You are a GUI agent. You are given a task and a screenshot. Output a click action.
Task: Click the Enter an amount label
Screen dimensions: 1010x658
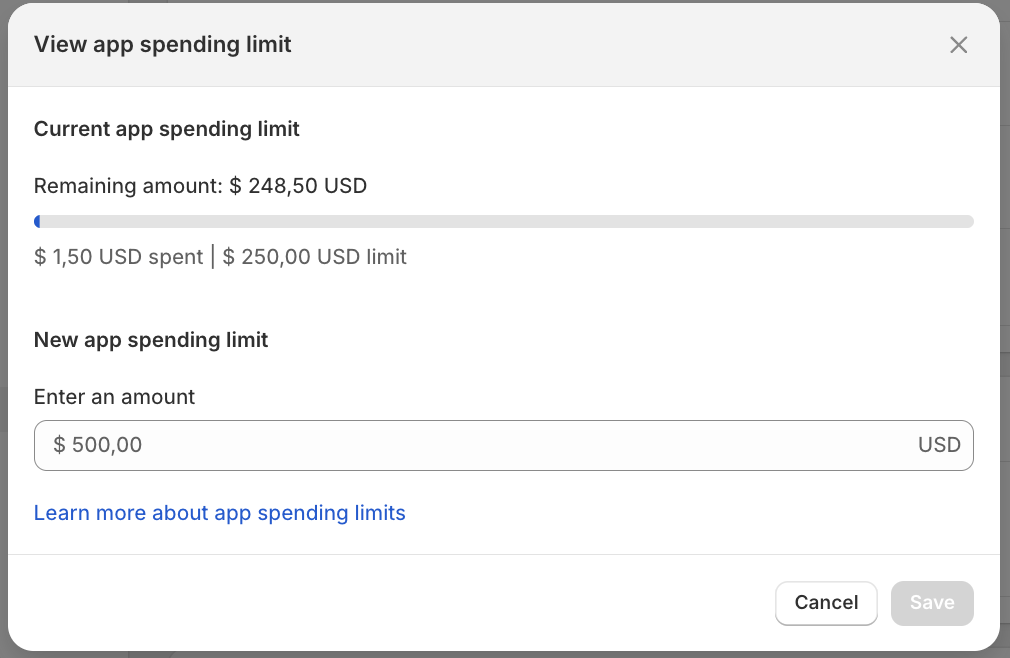tap(114, 397)
